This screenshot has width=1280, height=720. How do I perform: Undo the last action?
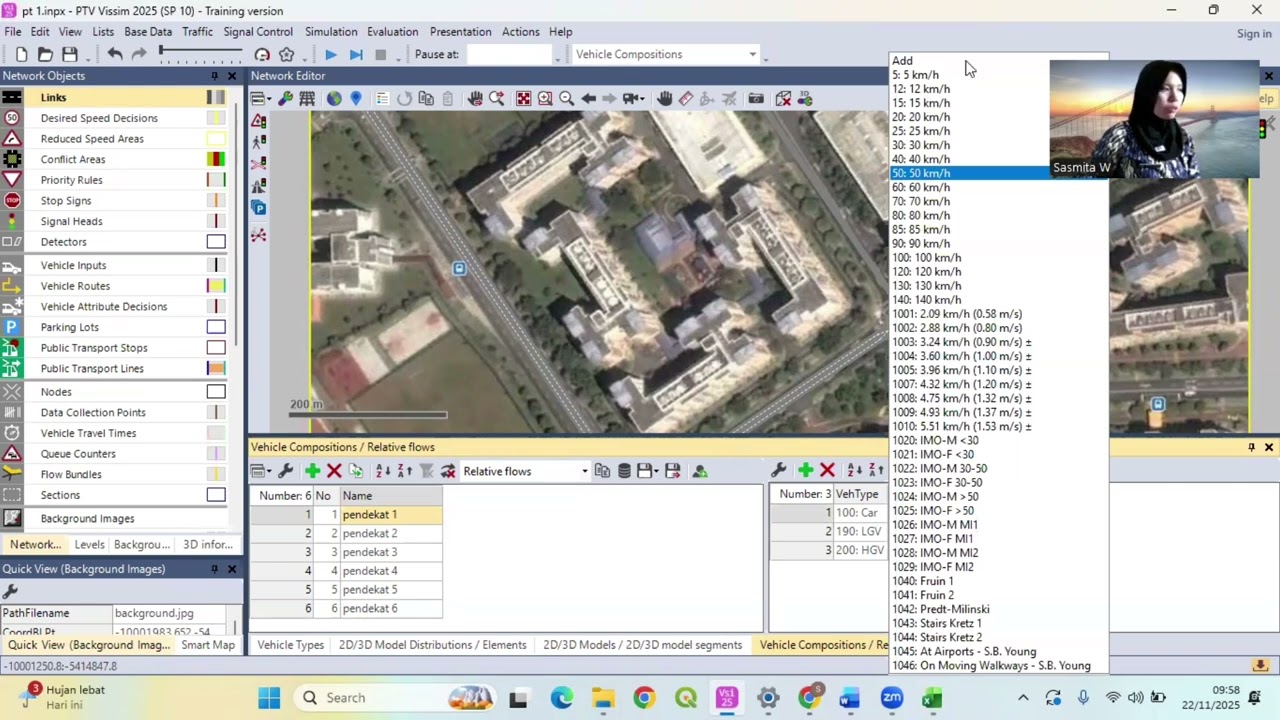[115, 54]
